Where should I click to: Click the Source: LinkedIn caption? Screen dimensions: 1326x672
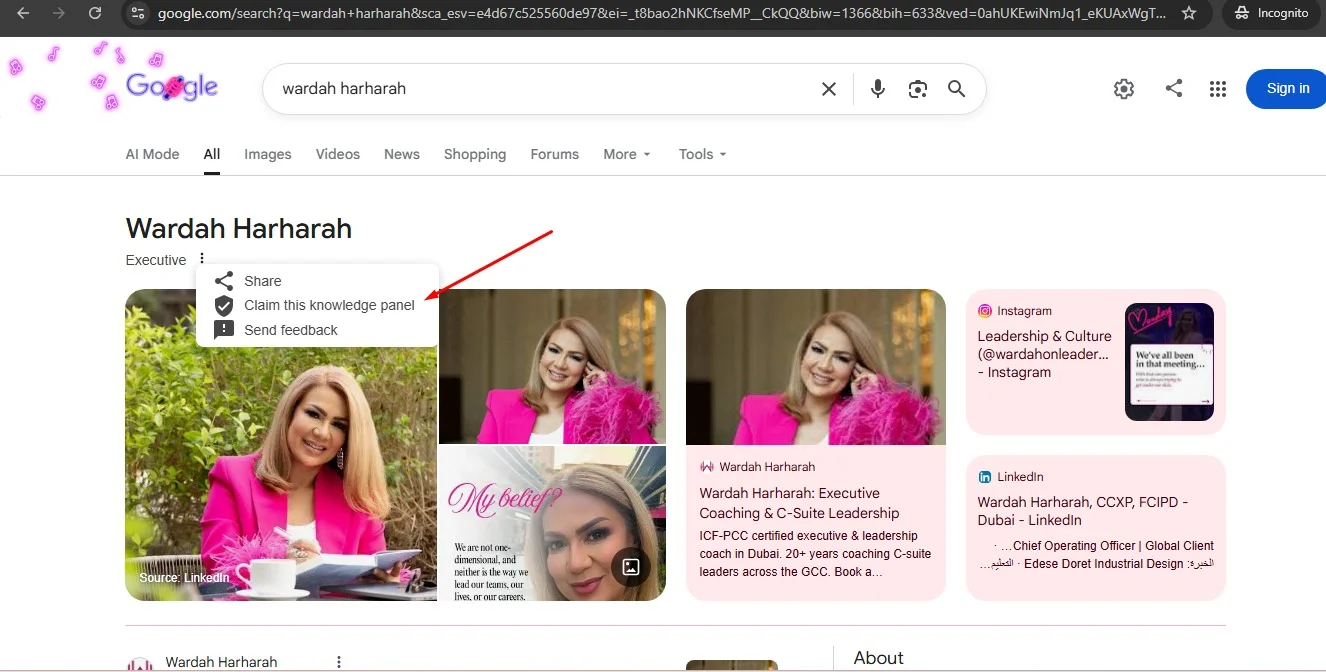click(x=184, y=578)
